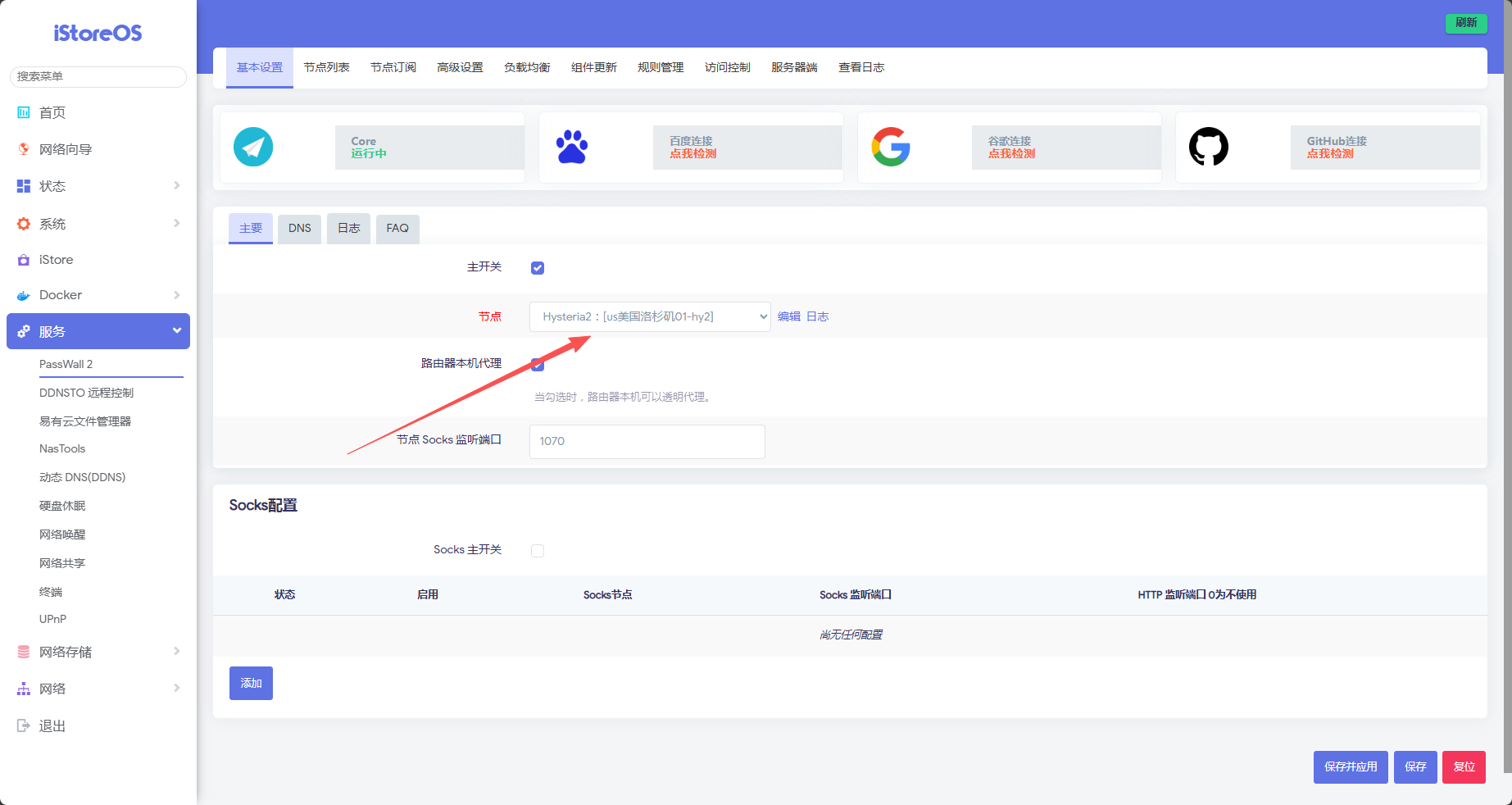The image size is (1512, 805).
Task: Click the network topology icon beside 网络
Action: coord(24,689)
